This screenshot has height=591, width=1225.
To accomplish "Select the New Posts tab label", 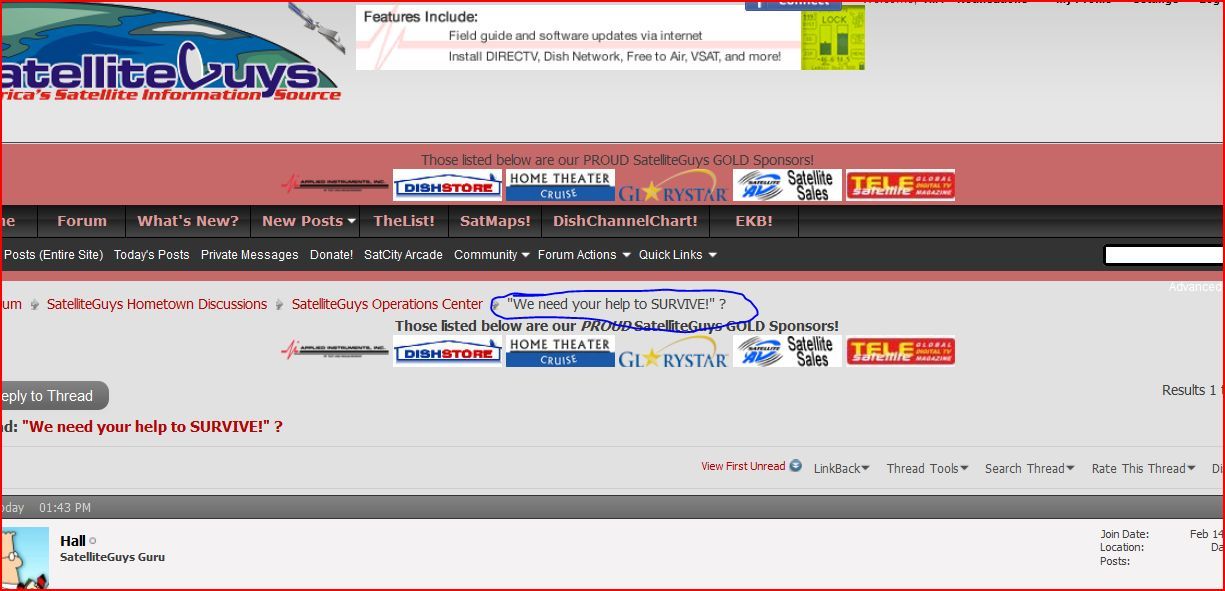I will pos(302,221).
